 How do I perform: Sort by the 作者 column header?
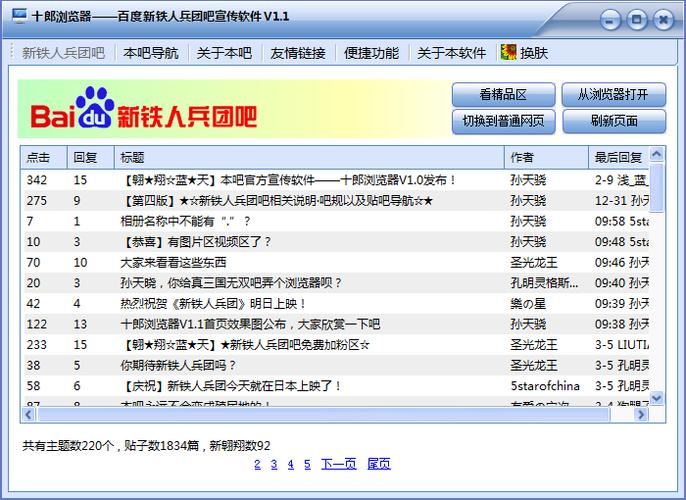click(x=546, y=157)
